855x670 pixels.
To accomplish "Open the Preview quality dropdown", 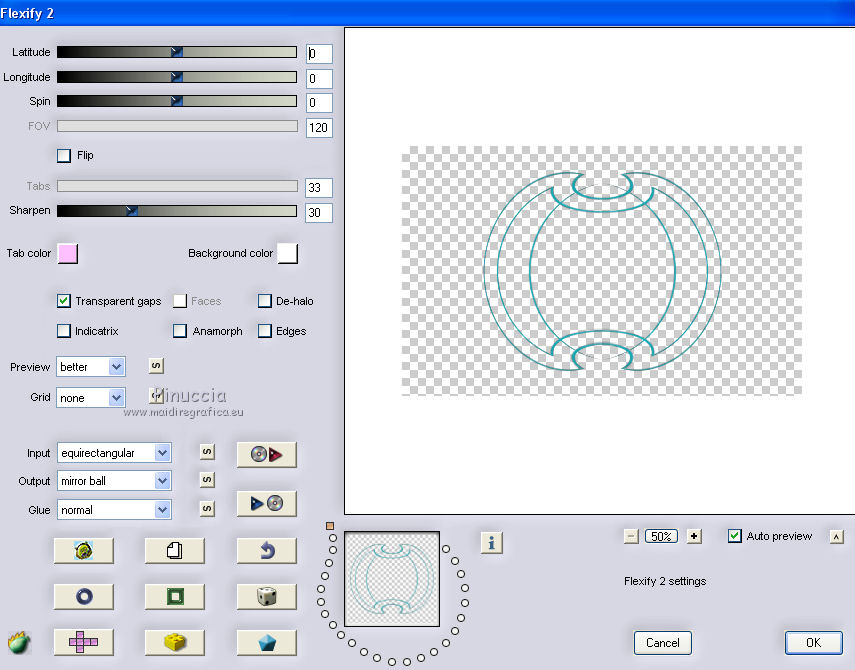I will (91, 367).
